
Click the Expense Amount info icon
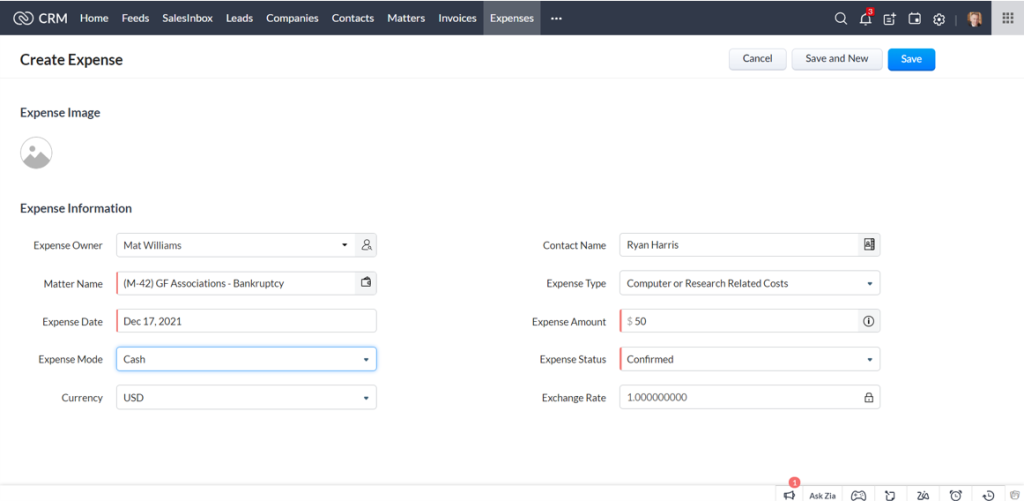click(x=868, y=322)
